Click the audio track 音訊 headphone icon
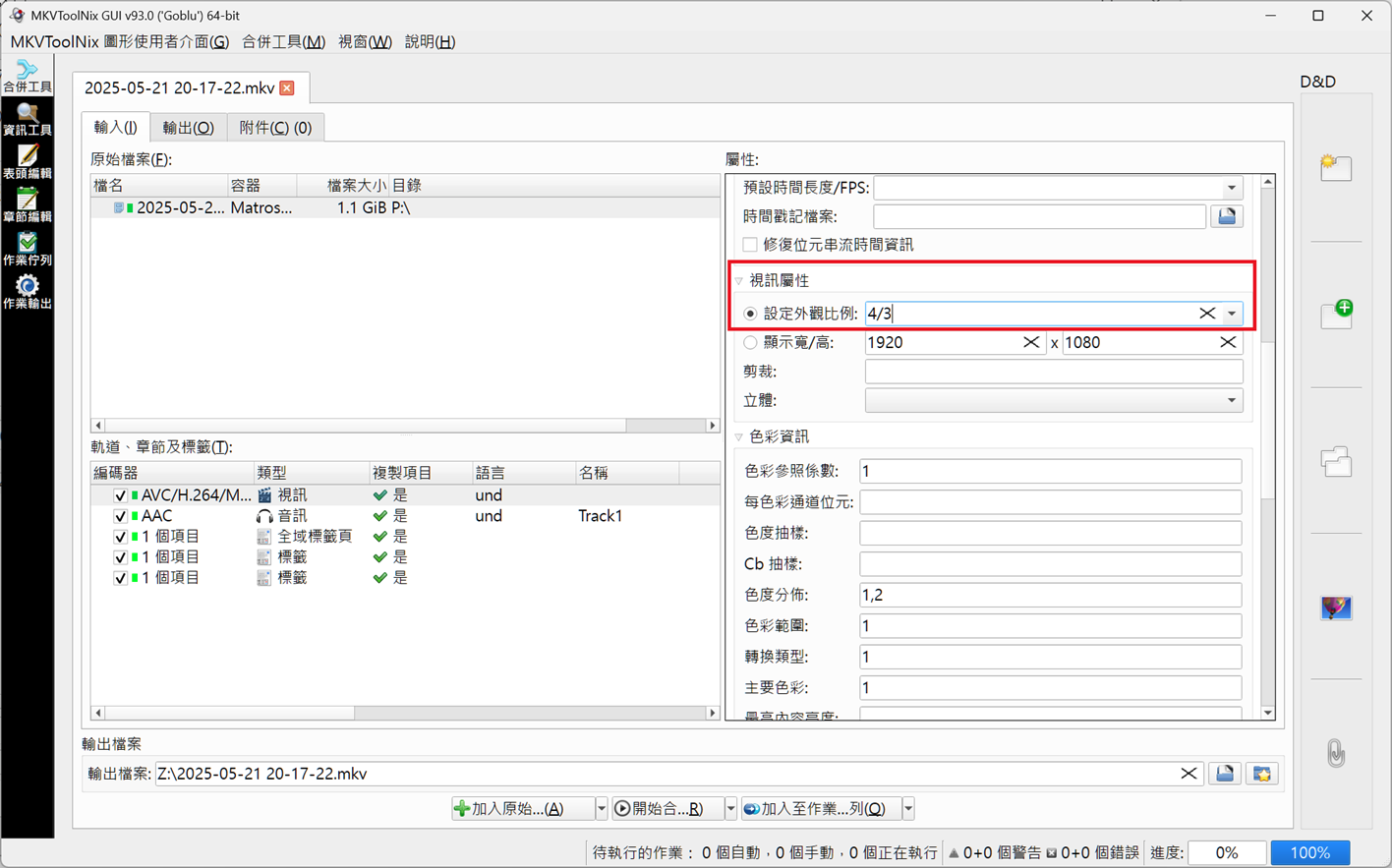Screen dimensions: 1392x868 coord(264,516)
